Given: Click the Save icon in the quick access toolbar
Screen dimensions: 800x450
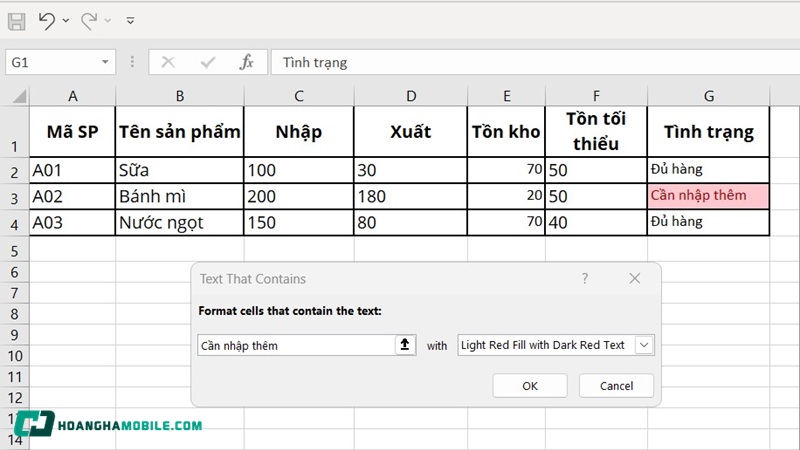Looking at the screenshot, I should (17, 21).
